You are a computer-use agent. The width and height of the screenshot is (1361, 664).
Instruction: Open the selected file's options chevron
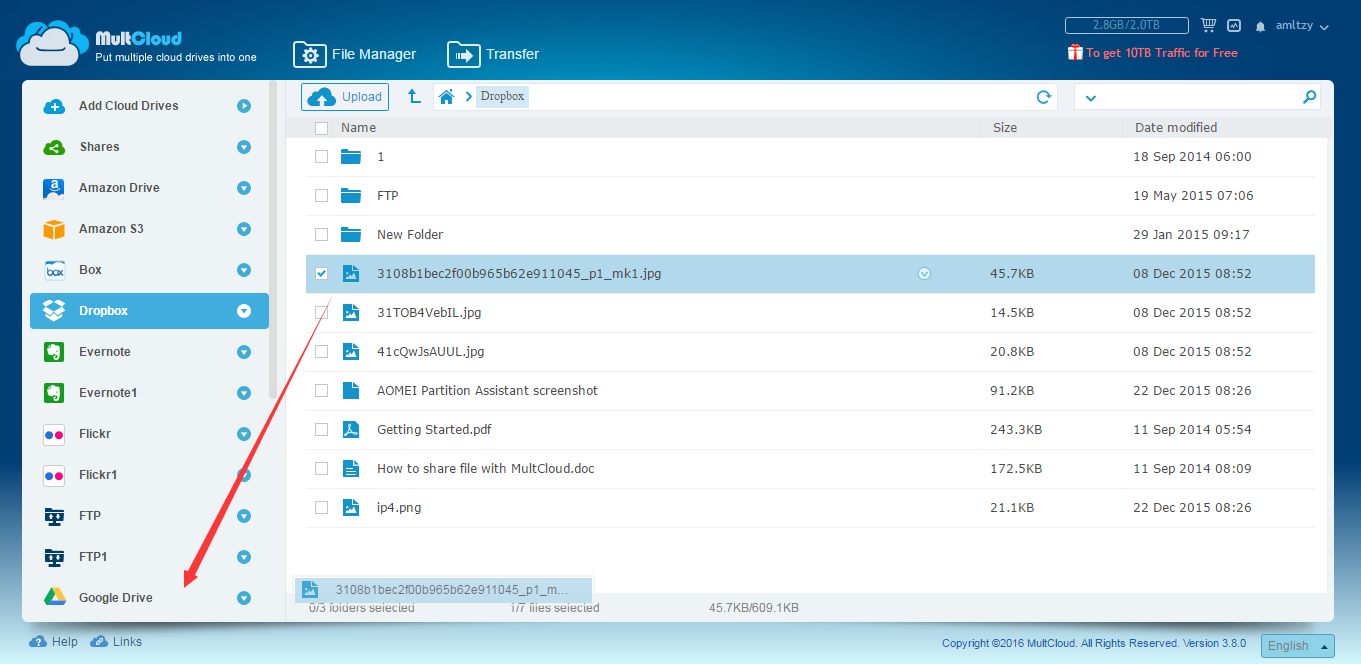pyautogui.click(x=924, y=273)
